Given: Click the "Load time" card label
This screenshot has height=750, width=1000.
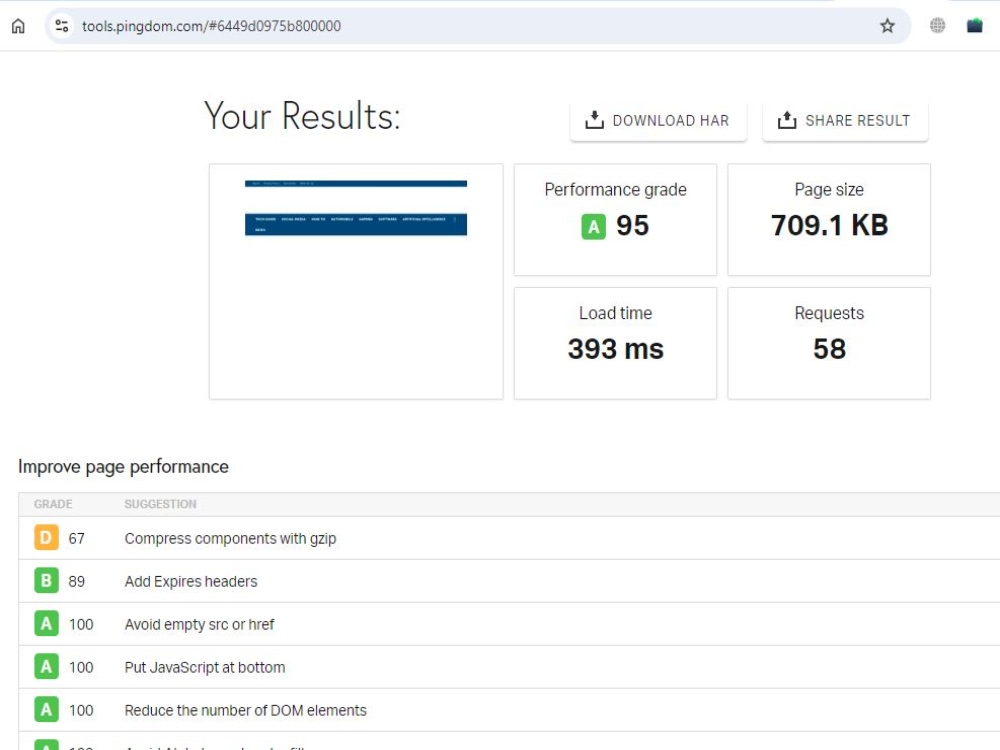Looking at the screenshot, I should 615,313.
